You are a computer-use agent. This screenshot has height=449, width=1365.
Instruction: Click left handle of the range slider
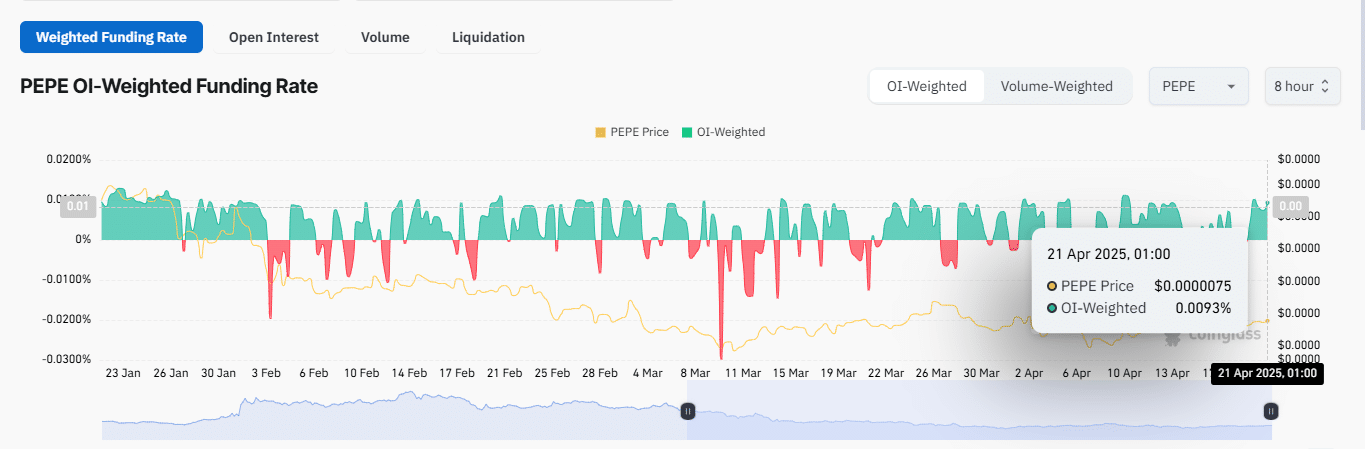pos(687,410)
